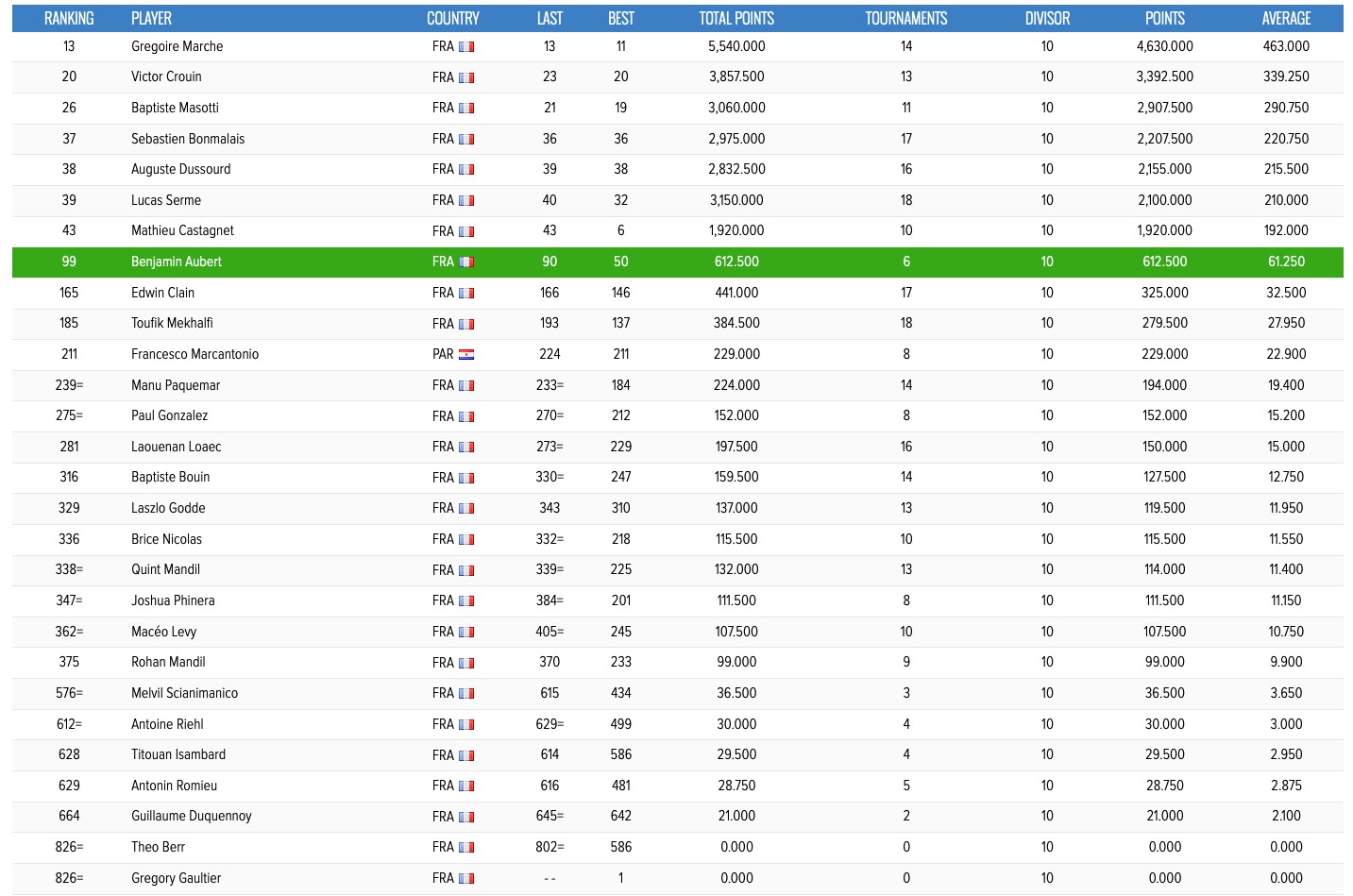Screen dimensions: 1353x896
Task: Click the flag icon in Victor Crouin's row
Action: click(466, 77)
